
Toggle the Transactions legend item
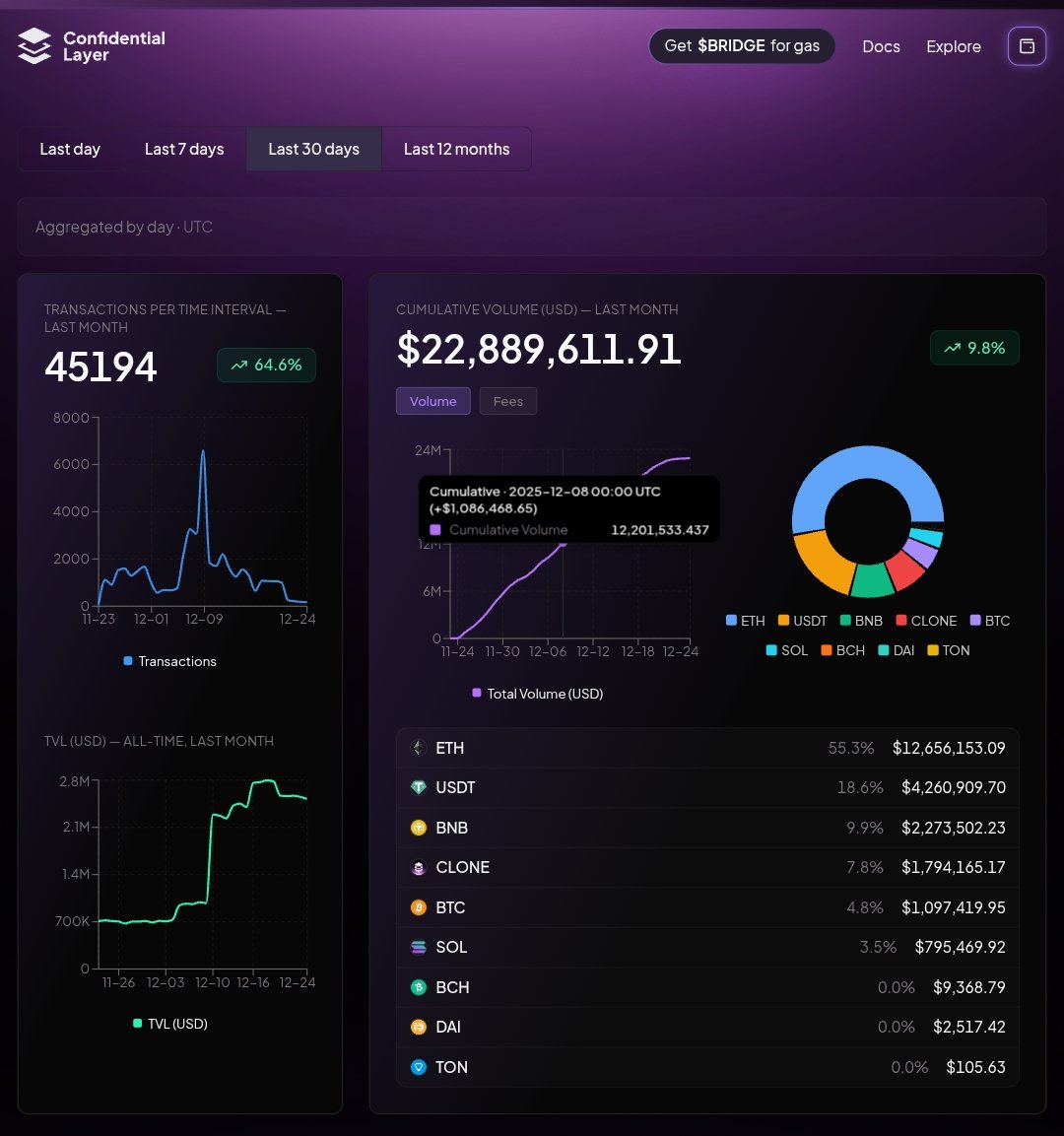pos(170,661)
